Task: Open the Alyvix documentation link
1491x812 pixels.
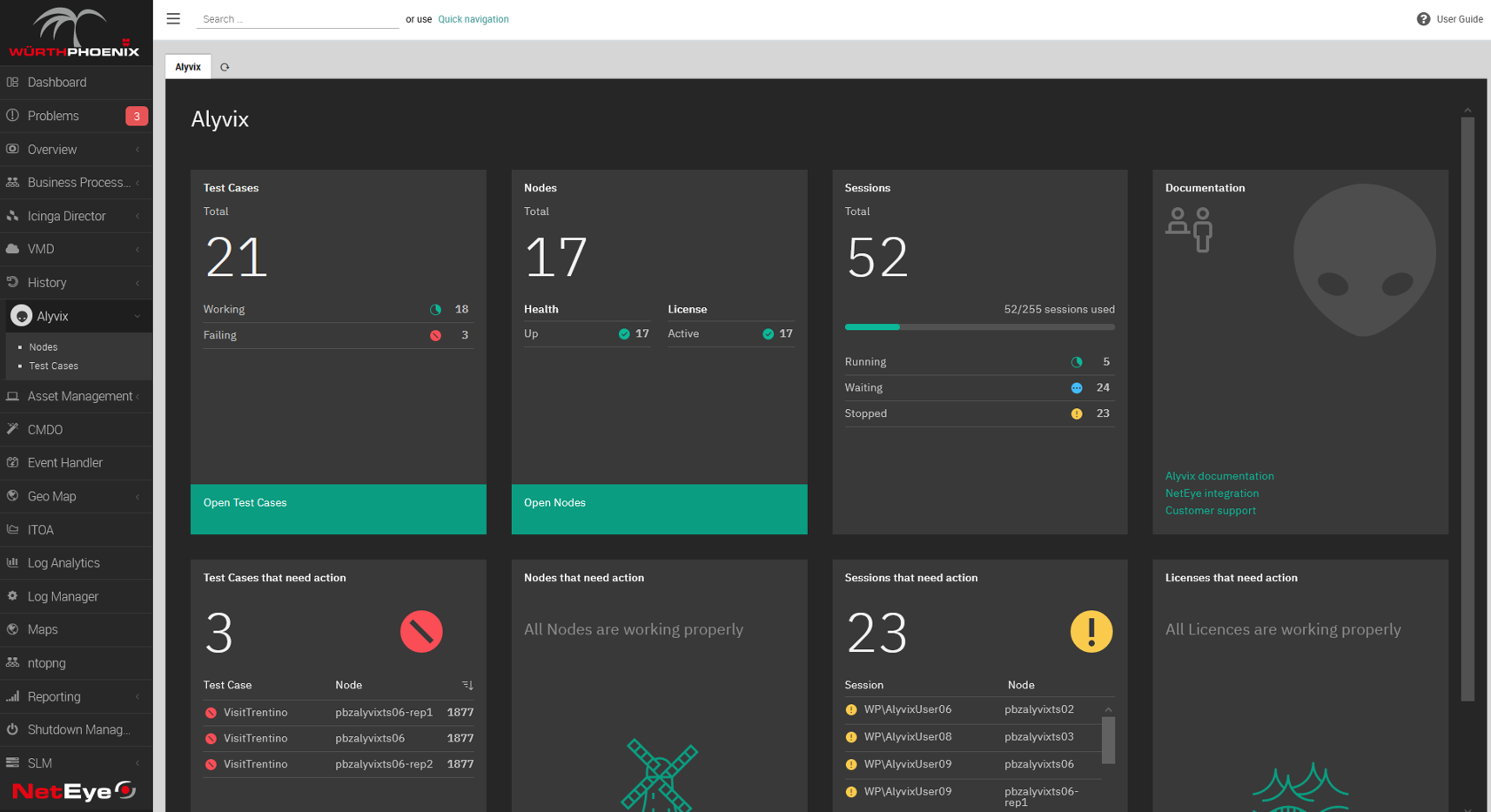Action: (x=1219, y=476)
